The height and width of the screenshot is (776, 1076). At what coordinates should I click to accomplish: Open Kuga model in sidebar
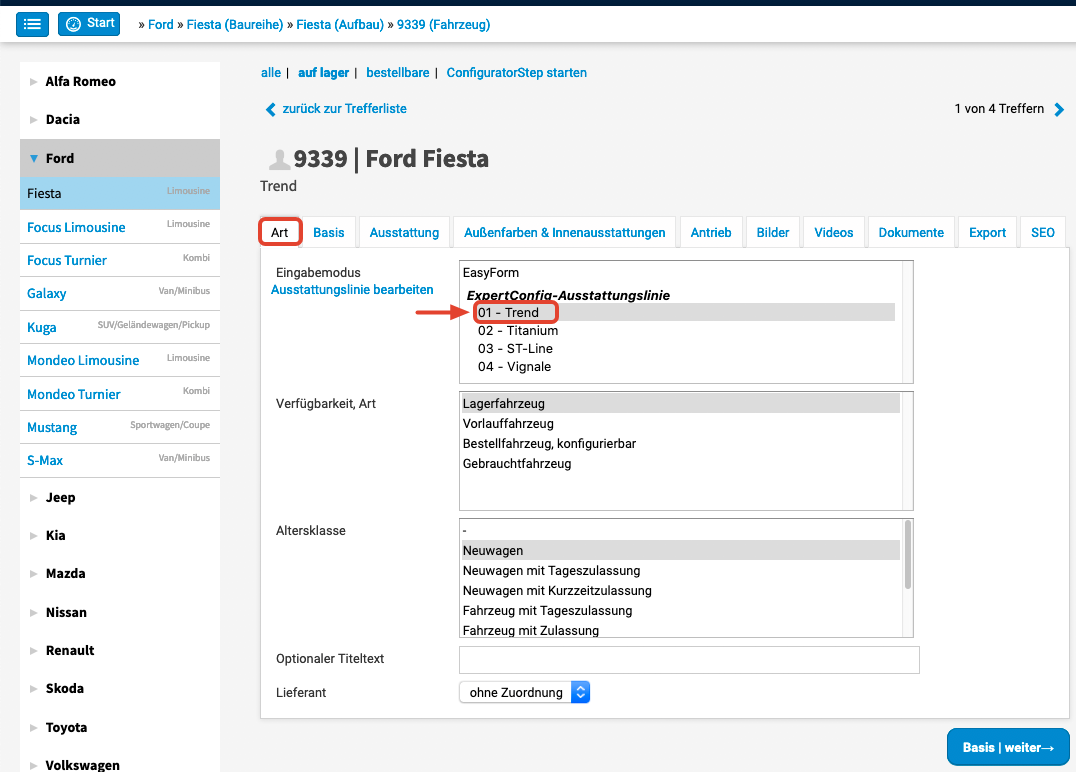(x=42, y=327)
